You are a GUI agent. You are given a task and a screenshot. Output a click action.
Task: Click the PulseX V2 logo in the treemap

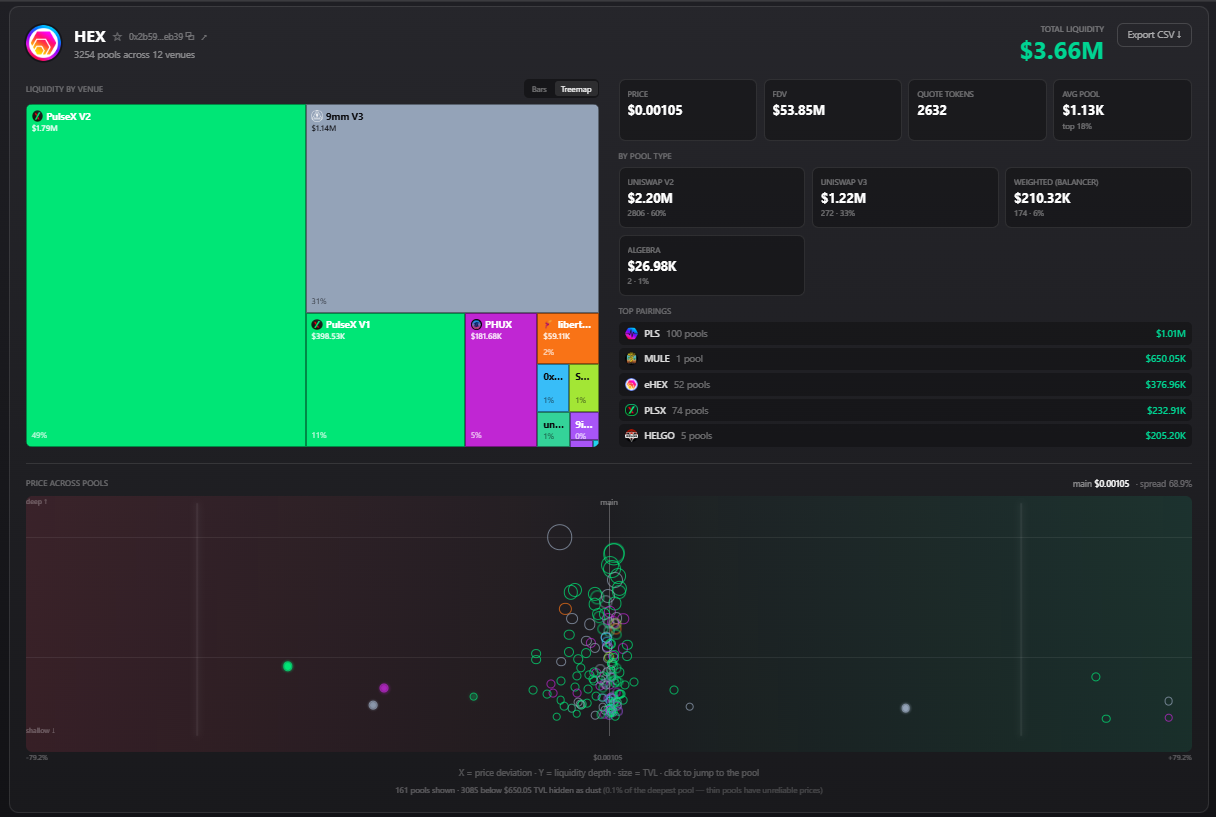click(37, 116)
